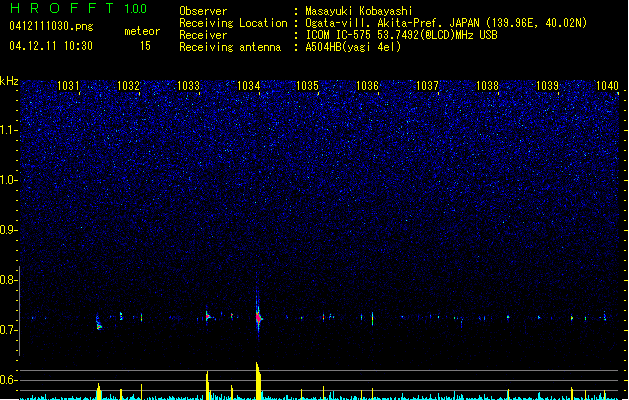Screen dimensions: 629x400
Task: Select the A504HB(yagi 4el) antenna text
Action: [353, 47]
